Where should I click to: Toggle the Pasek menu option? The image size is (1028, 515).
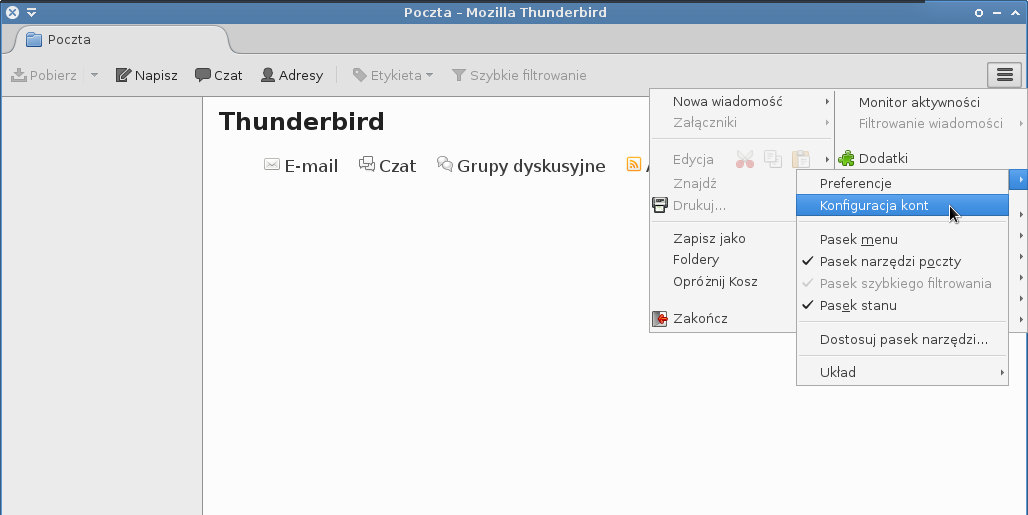click(x=902, y=239)
